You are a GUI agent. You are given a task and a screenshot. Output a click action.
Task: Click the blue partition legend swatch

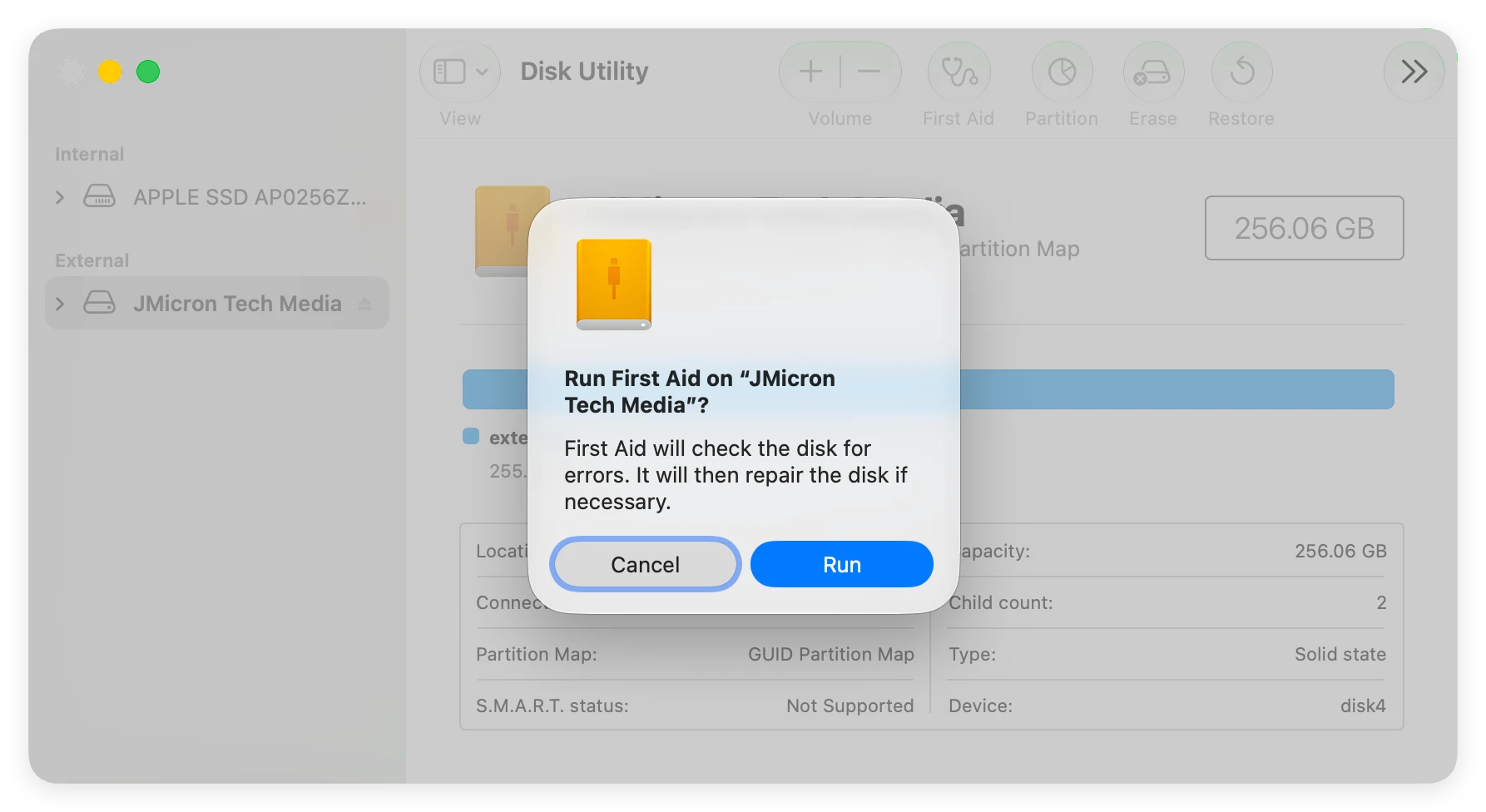tap(471, 436)
